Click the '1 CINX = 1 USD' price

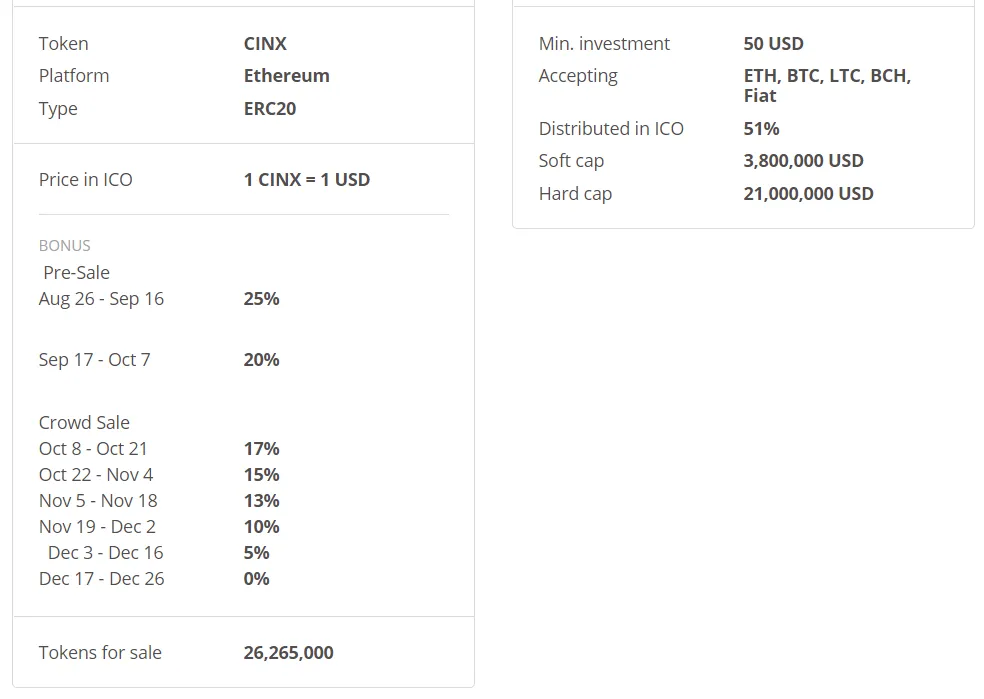(306, 180)
